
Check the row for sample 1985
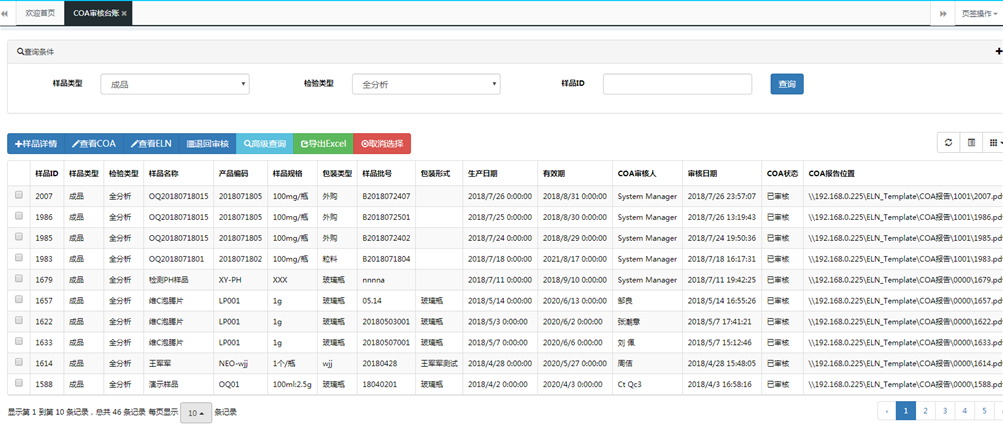(x=19, y=237)
